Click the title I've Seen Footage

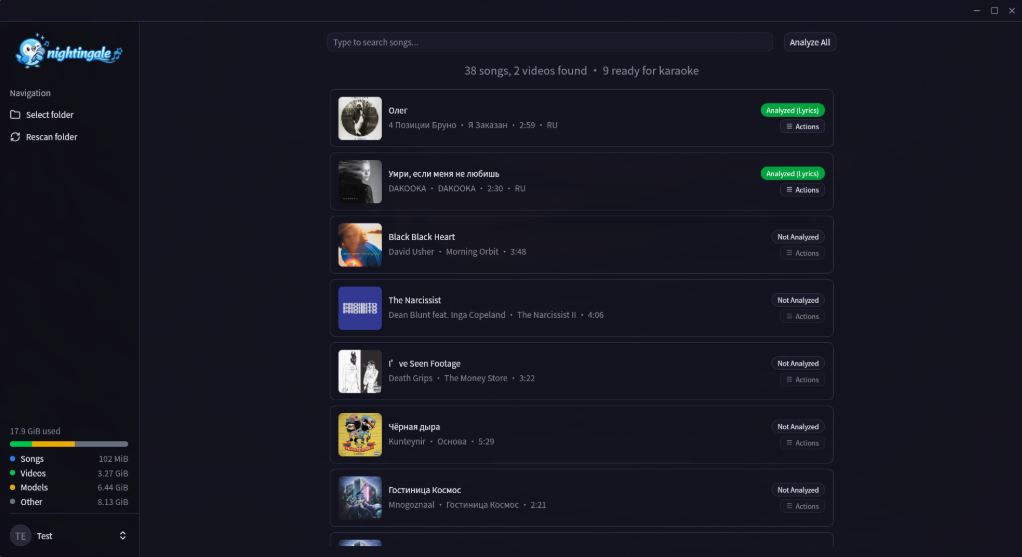(x=424, y=364)
